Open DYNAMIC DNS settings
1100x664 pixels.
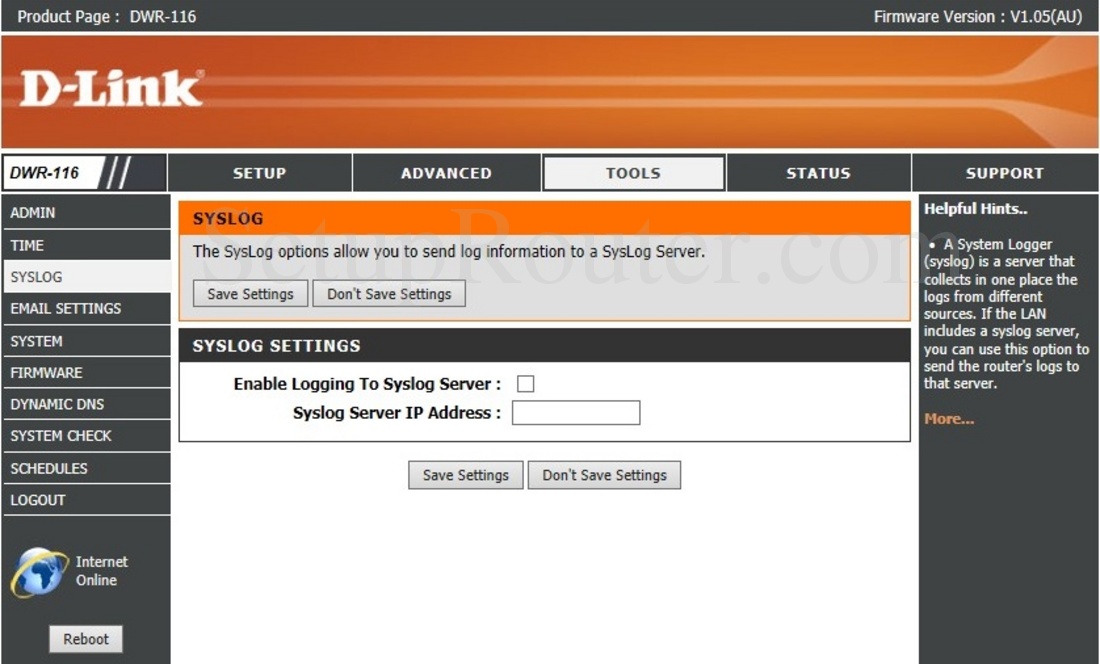tap(86, 405)
